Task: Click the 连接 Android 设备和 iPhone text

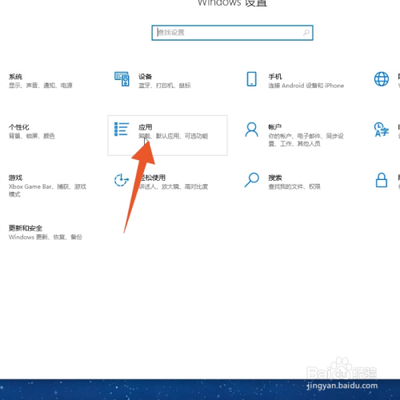Action: pyautogui.click(x=306, y=86)
